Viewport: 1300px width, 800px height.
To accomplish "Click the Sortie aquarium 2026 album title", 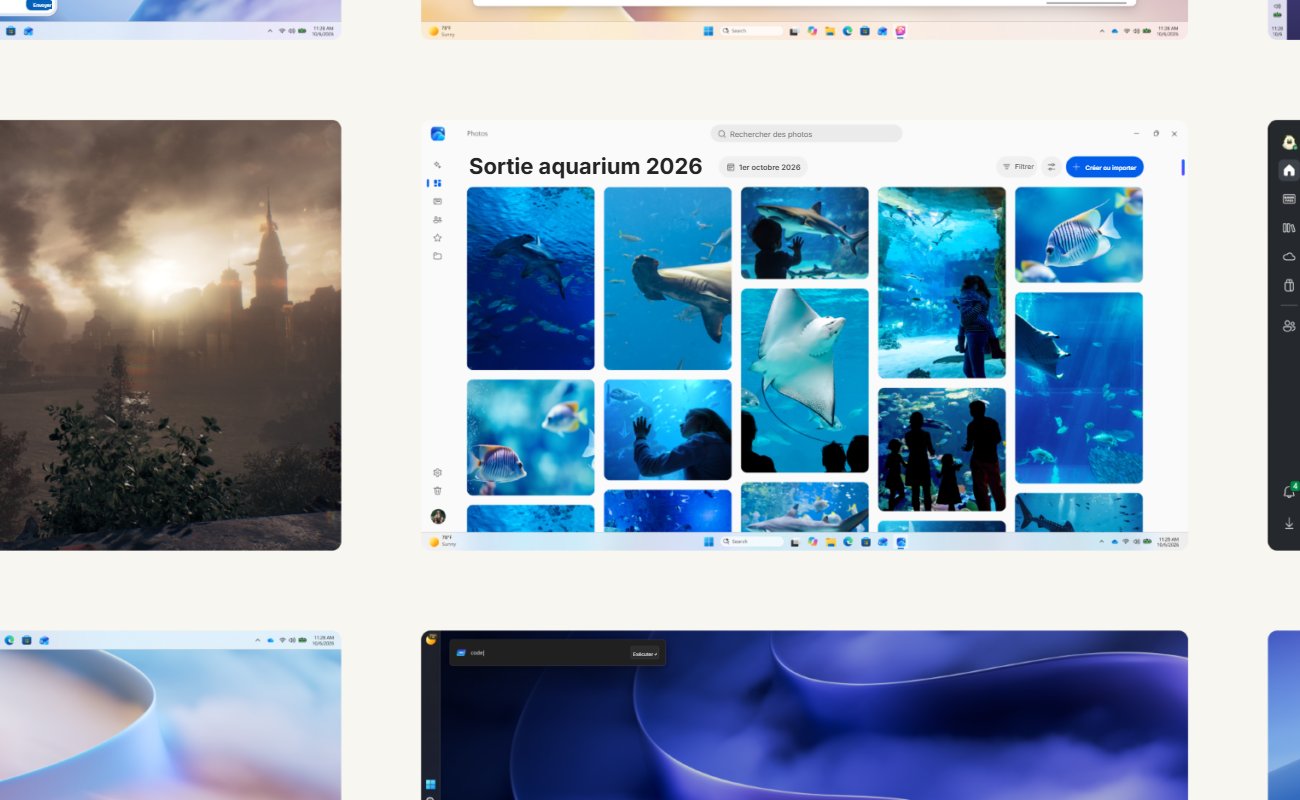I will pyautogui.click(x=585, y=166).
